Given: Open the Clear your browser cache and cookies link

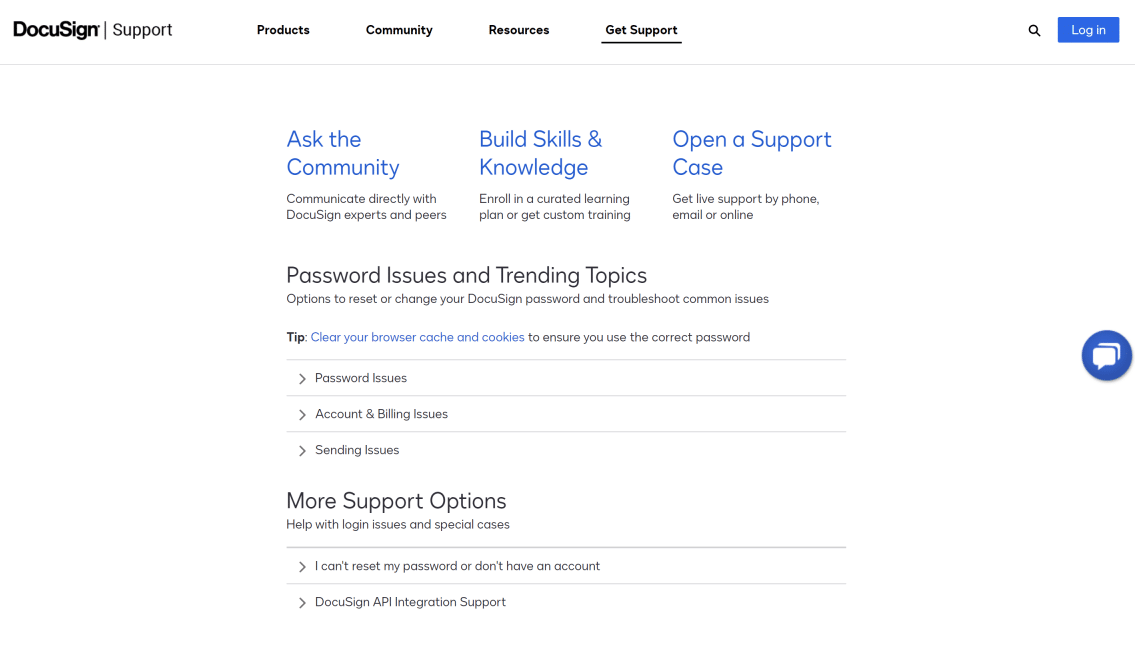Looking at the screenshot, I should point(418,337).
